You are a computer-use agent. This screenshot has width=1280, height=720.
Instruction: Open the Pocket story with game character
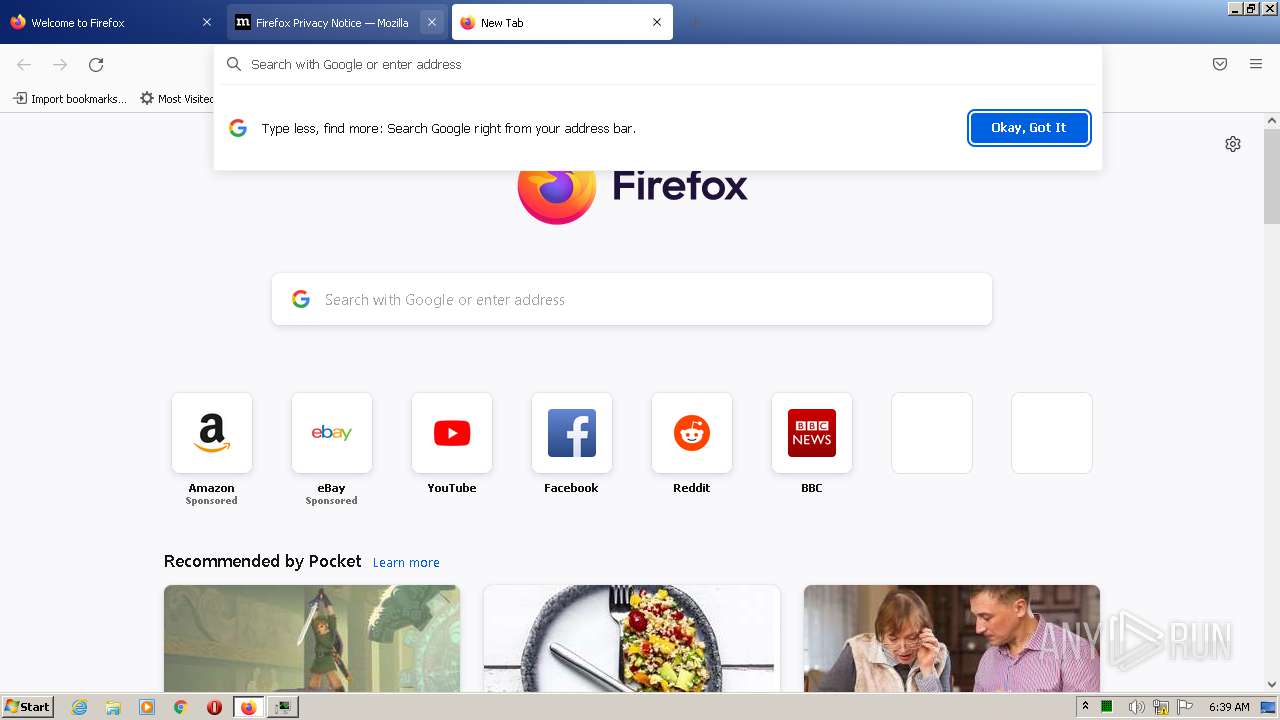312,639
